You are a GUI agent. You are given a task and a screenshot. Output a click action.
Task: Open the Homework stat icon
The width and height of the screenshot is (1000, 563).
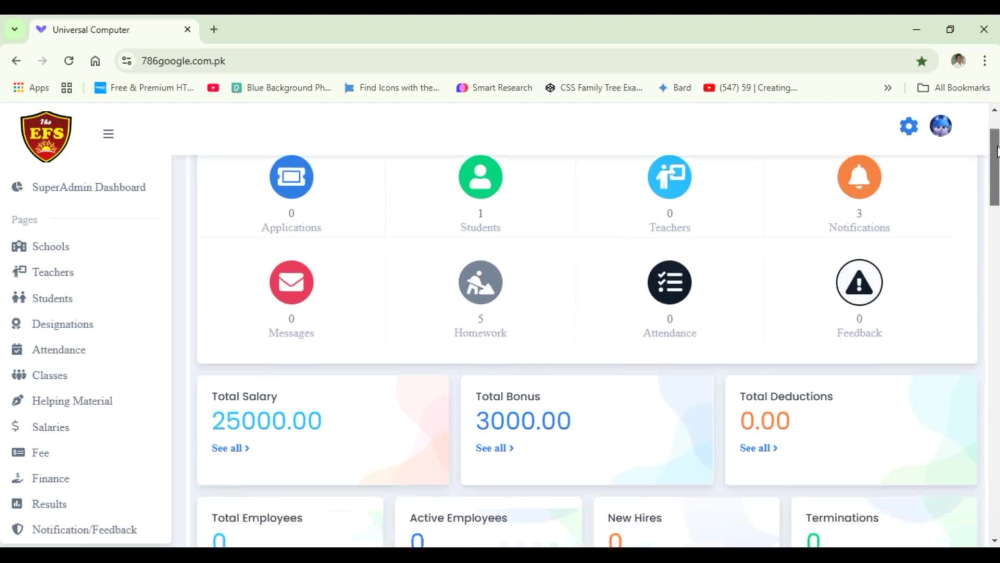pyautogui.click(x=480, y=282)
